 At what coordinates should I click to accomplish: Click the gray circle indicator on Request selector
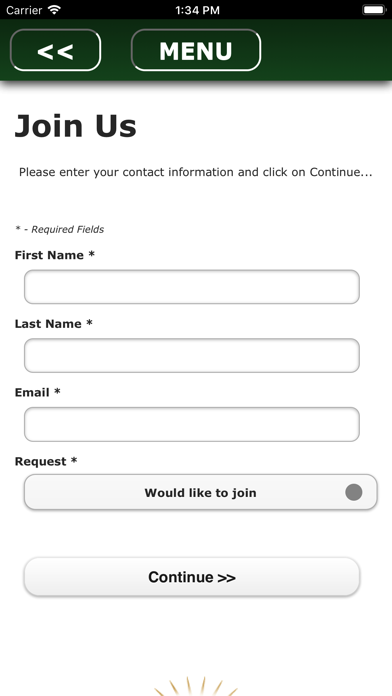pos(354,492)
